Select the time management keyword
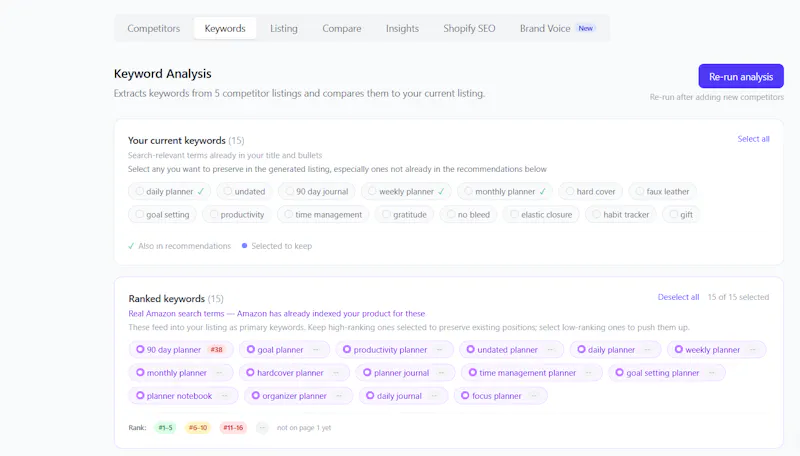 click(323, 214)
